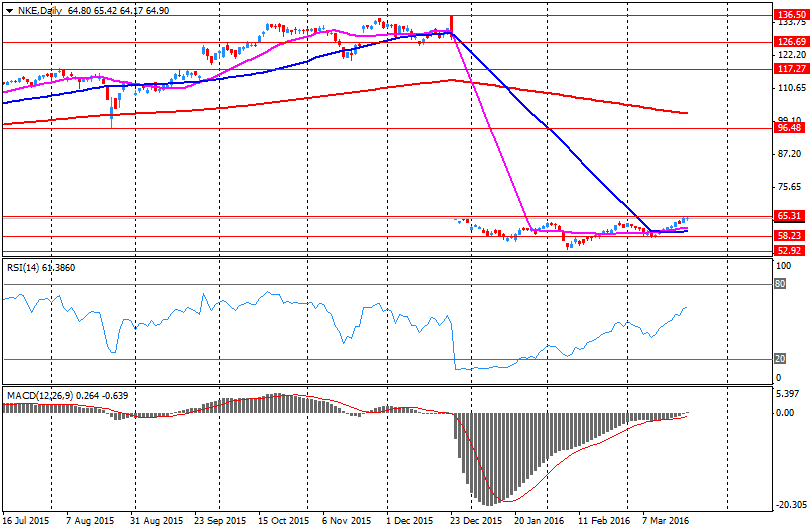Click the 58.23 red price tag
812x529 pixels.
click(x=790, y=236)
